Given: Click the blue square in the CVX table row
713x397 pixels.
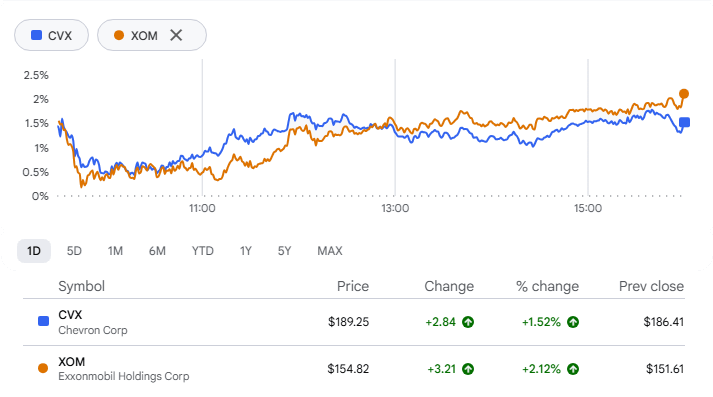Looking at the screenshot, I should pos(43,322).
